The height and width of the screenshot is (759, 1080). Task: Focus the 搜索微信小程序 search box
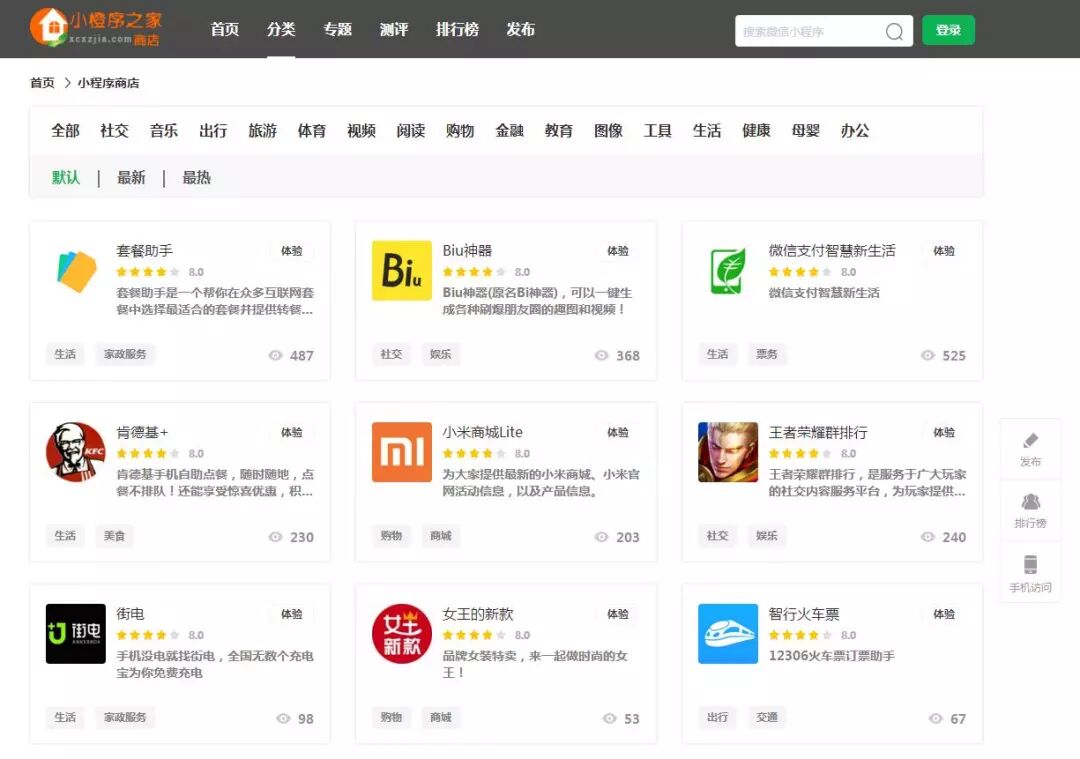[824, 31]
